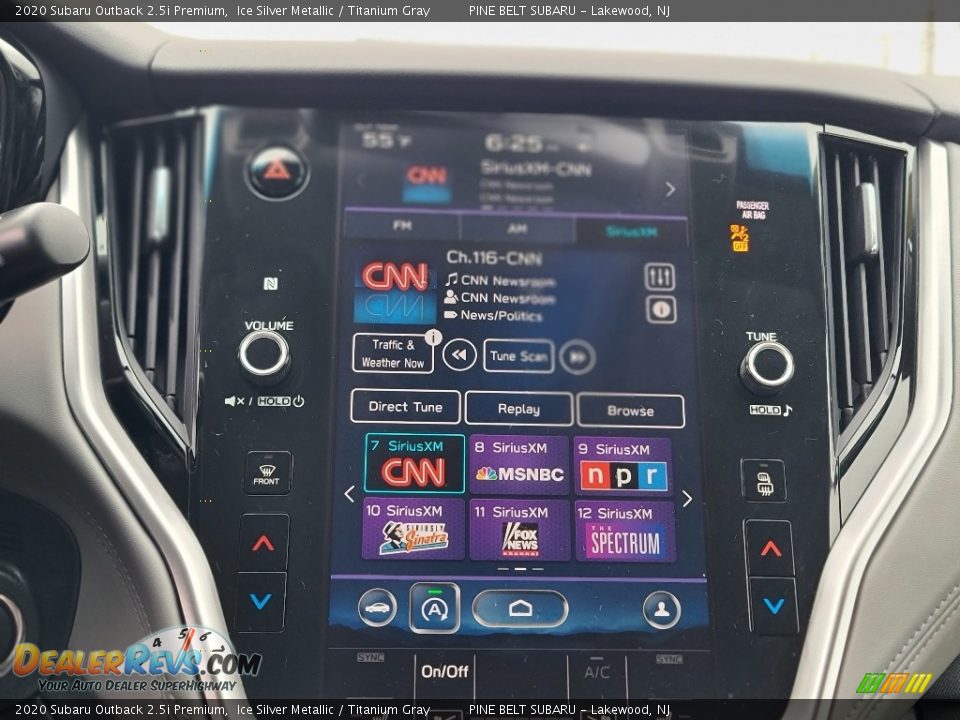The image size is (960, 720).
Task: Lower passenger temperature with blue arrow
Action: 774,606
